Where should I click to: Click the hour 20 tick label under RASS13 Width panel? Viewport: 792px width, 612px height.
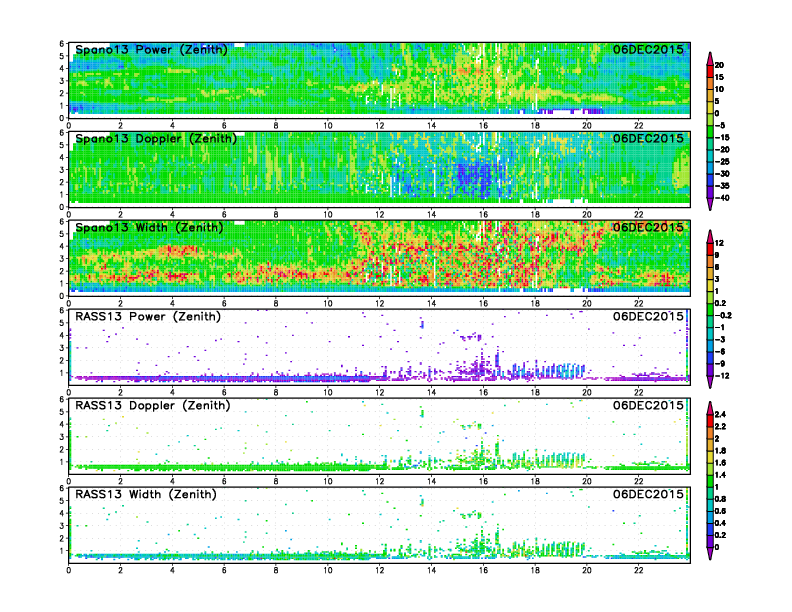pos(586,570)
